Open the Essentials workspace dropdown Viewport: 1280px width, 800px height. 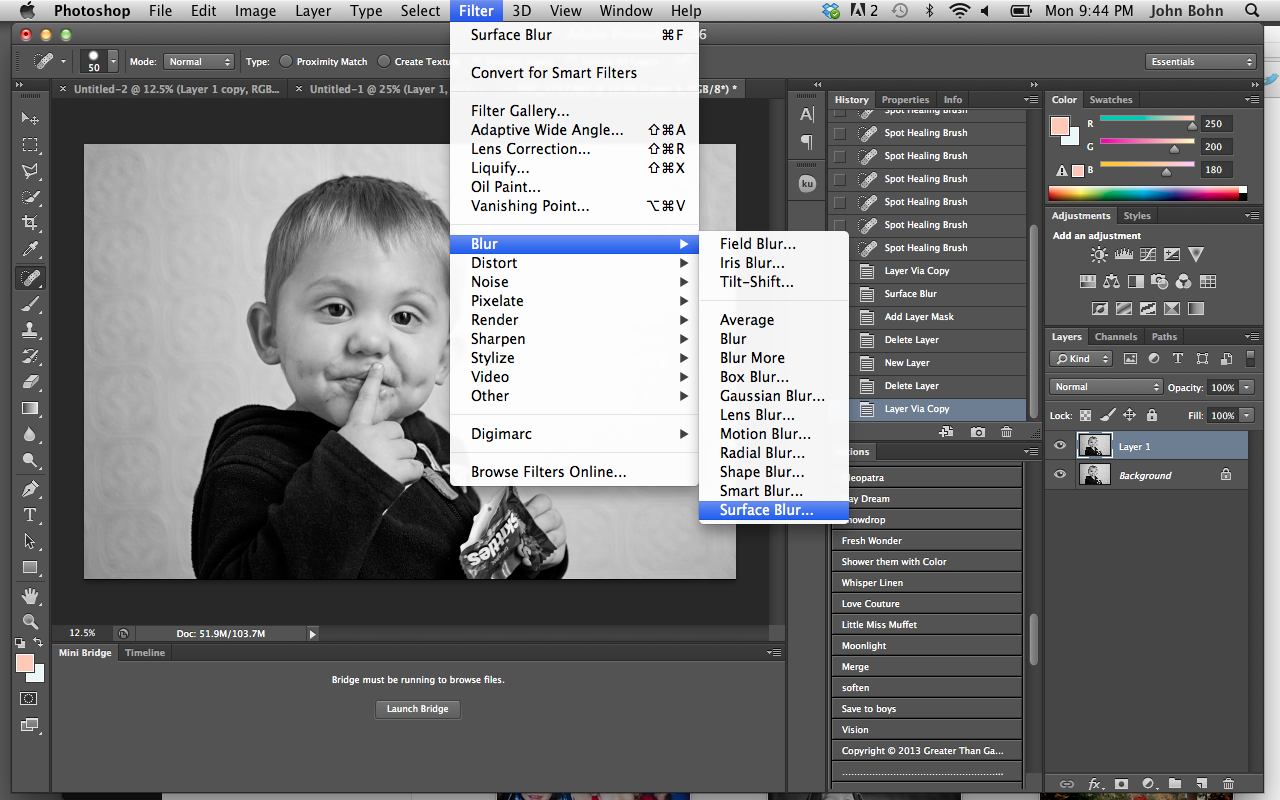pos(1200,61)
